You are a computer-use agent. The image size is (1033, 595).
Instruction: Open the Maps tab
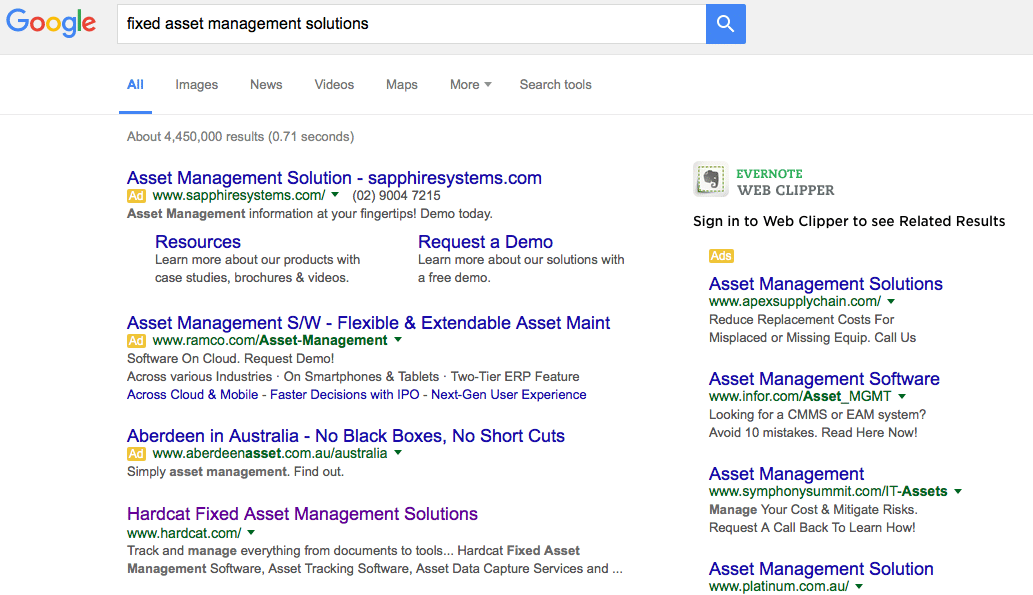(402, 84)
